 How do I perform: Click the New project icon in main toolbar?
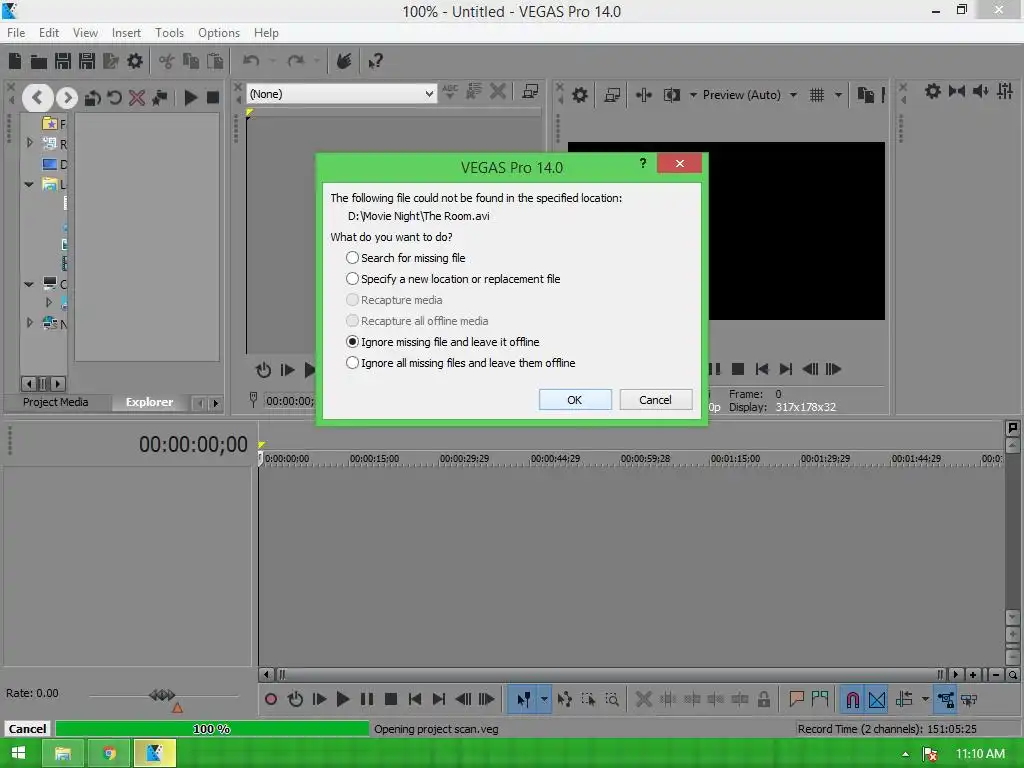(x=14, y=61)
